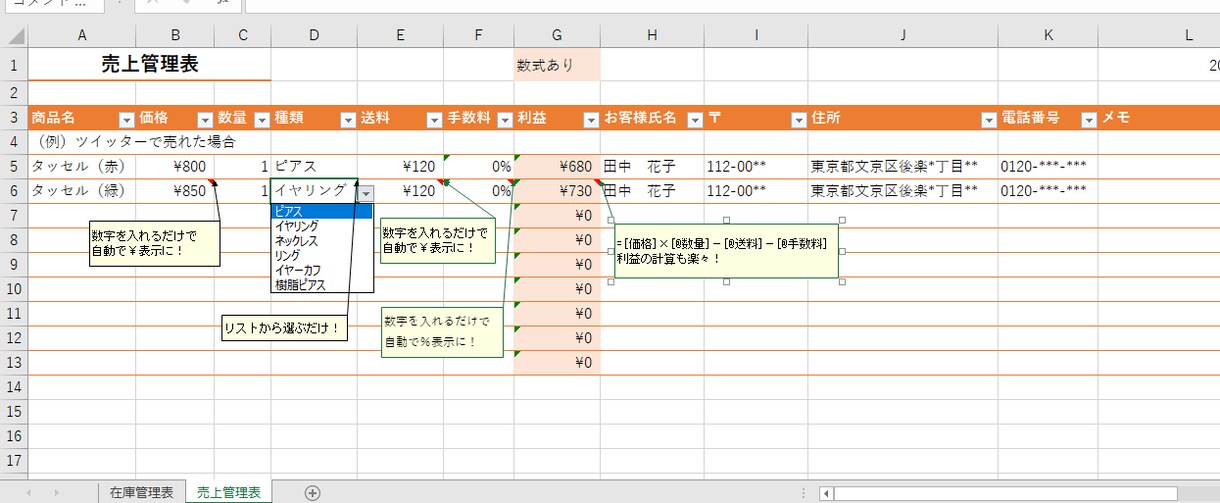Open the 〒 column filter dropdown
1220x503 pixels.
click(x=798, y=119)
